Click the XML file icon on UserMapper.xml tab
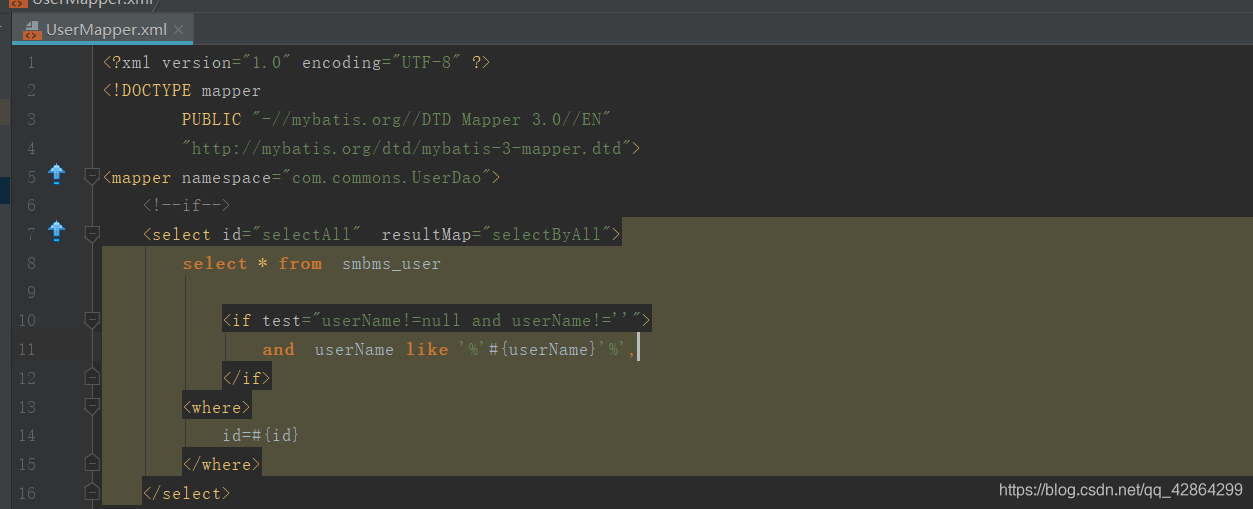 tap(31, 29)
